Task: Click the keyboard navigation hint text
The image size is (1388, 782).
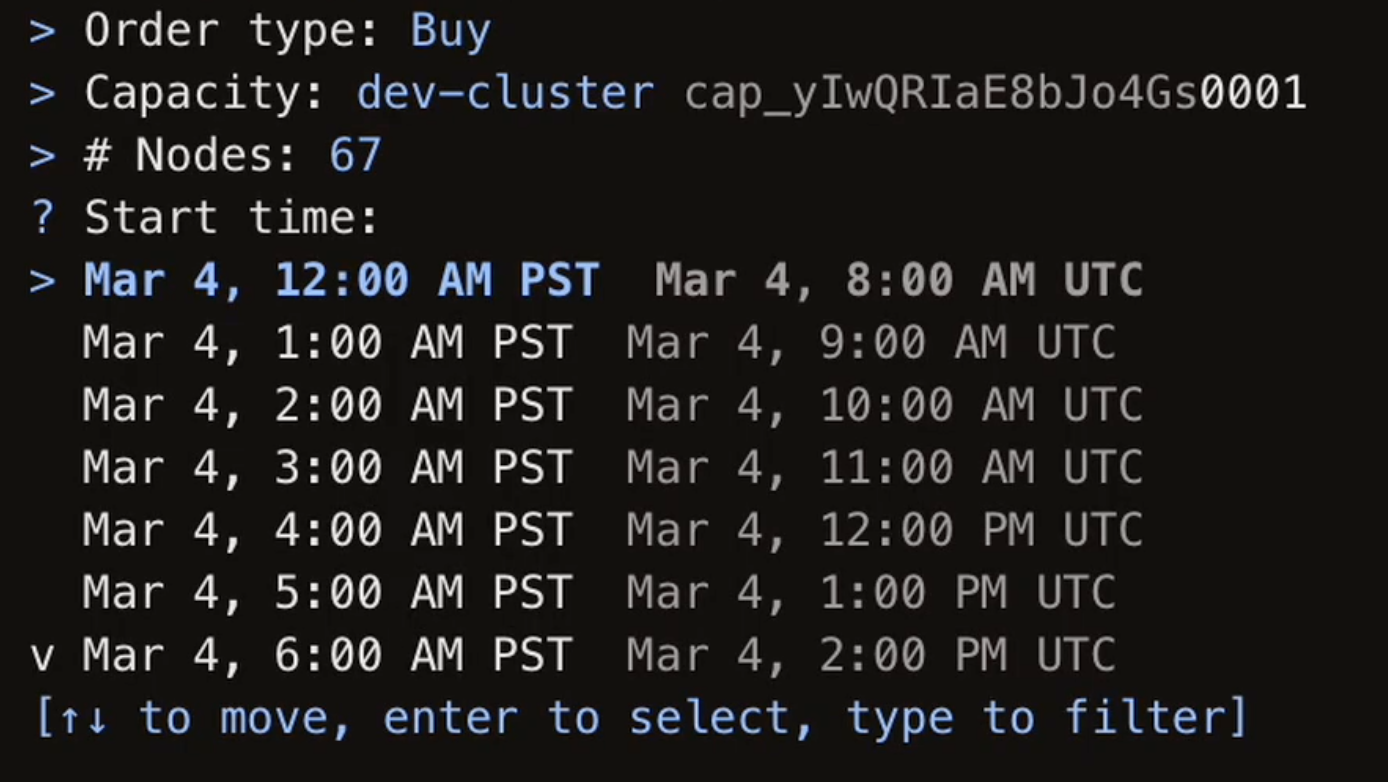Action: (x=641, y=718)
